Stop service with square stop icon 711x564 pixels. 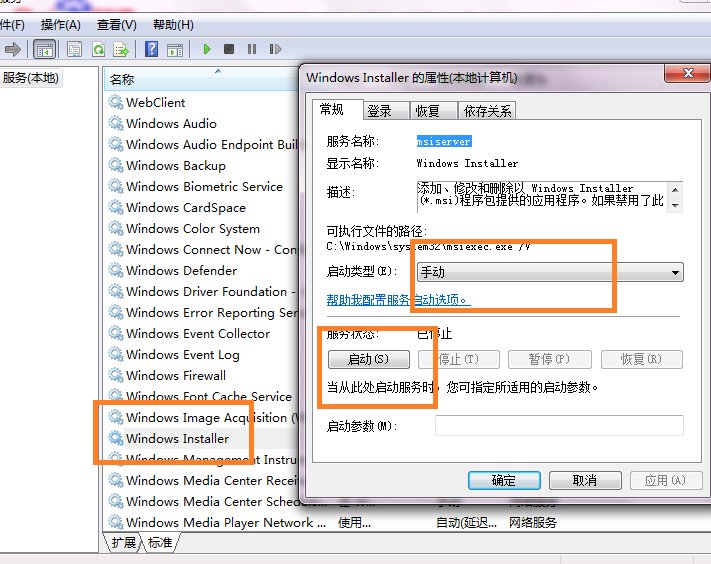point(229,49)
